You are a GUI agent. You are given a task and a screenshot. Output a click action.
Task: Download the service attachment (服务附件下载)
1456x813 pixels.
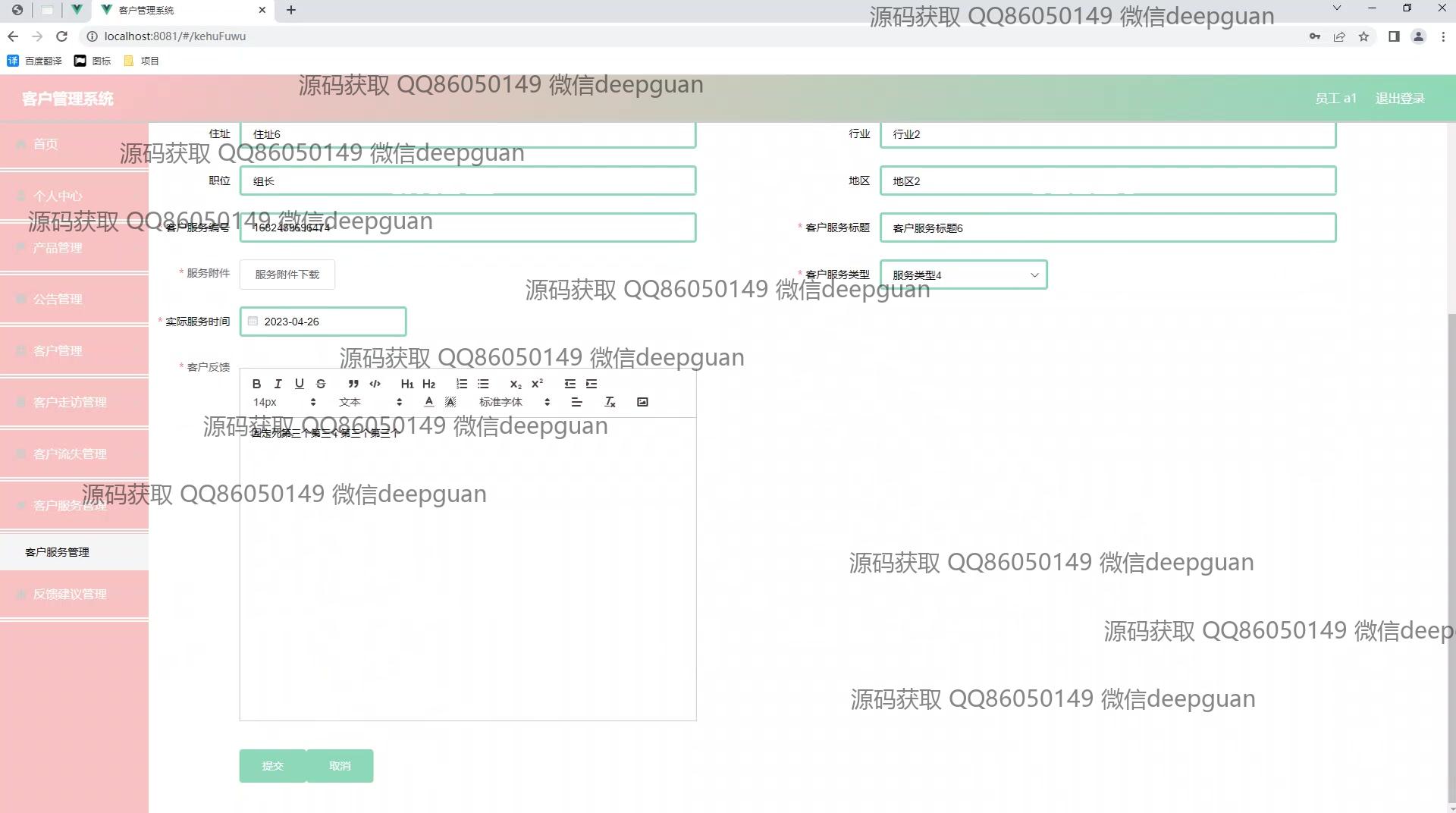coord(287,275)
